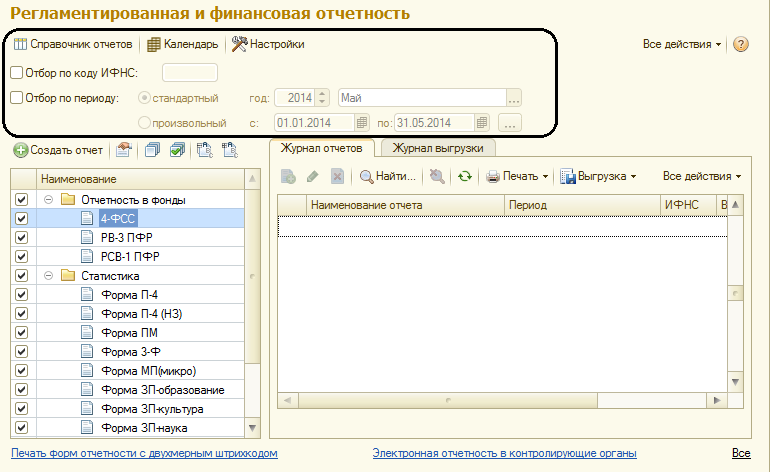Click the second ABC tree-view icon
This screenshot has height=472, width=770.
point(229,150)
